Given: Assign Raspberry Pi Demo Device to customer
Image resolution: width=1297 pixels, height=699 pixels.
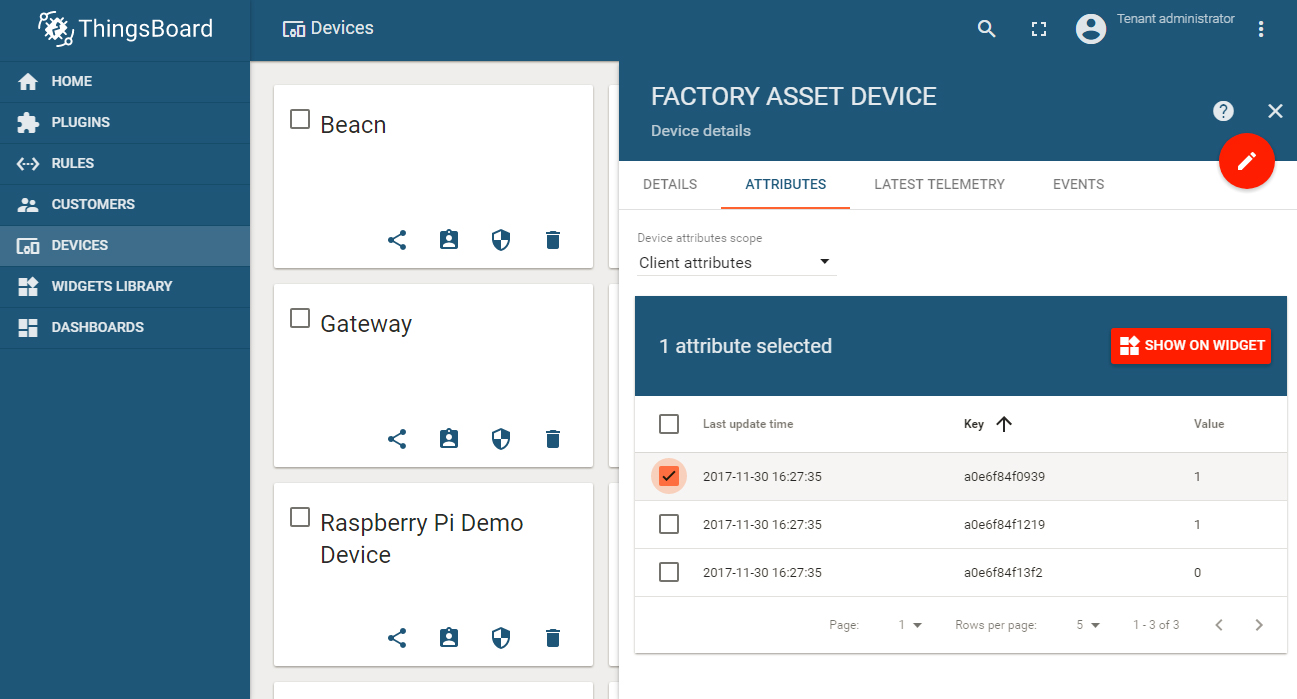Looking at the screenshot, I should pos(449,638).
